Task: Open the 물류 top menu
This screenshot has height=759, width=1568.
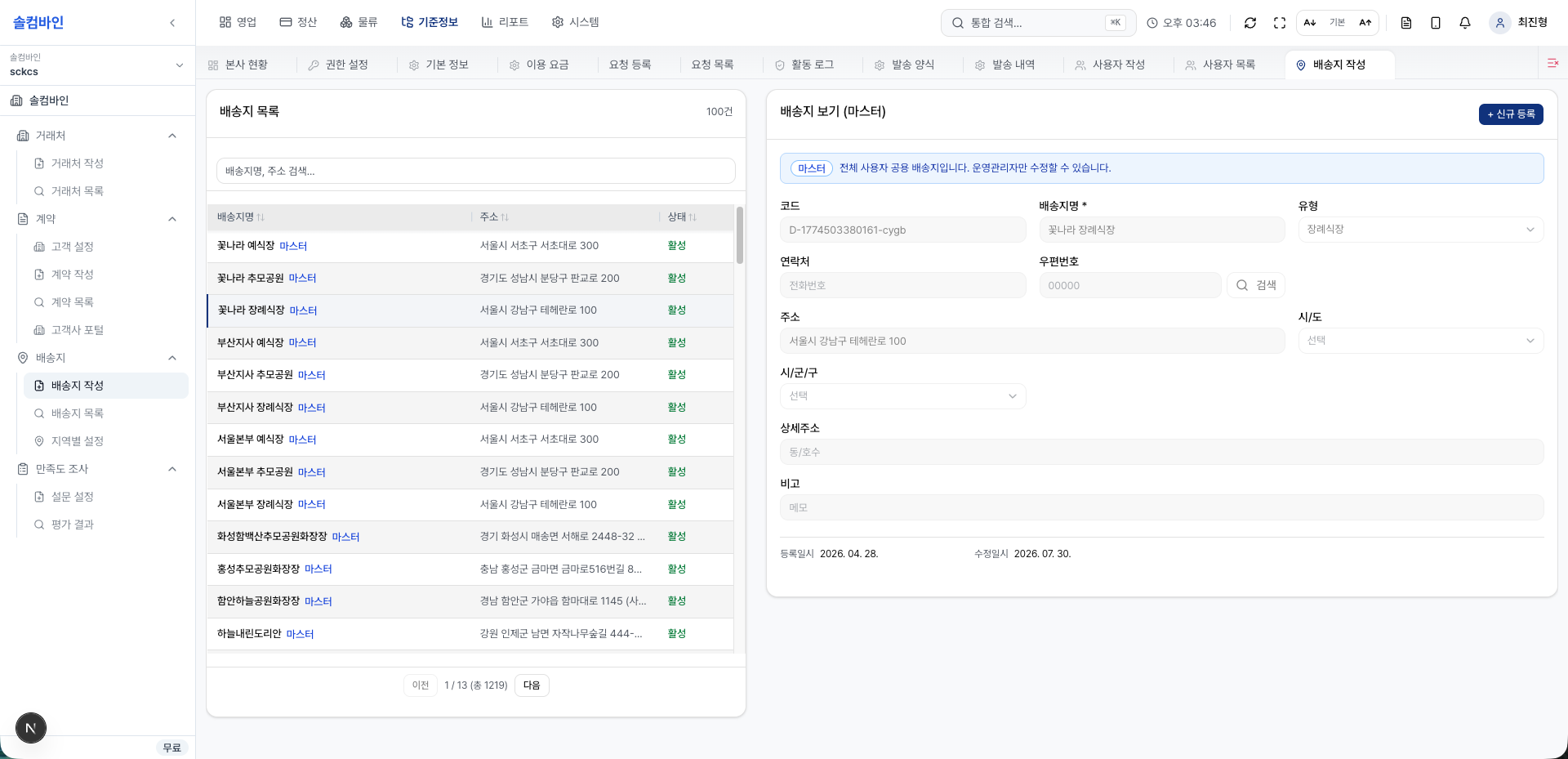Action: point(359,23)
